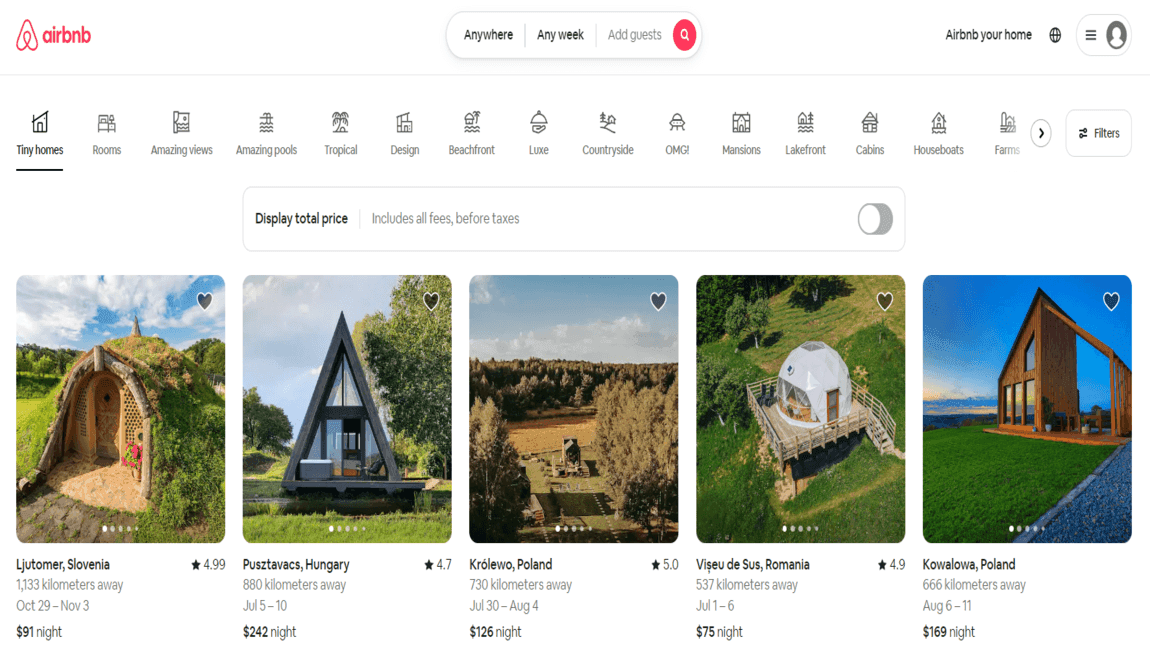The image size is (1150, 657).
Task: Click the Beachfront category icon
Action: 471,125
